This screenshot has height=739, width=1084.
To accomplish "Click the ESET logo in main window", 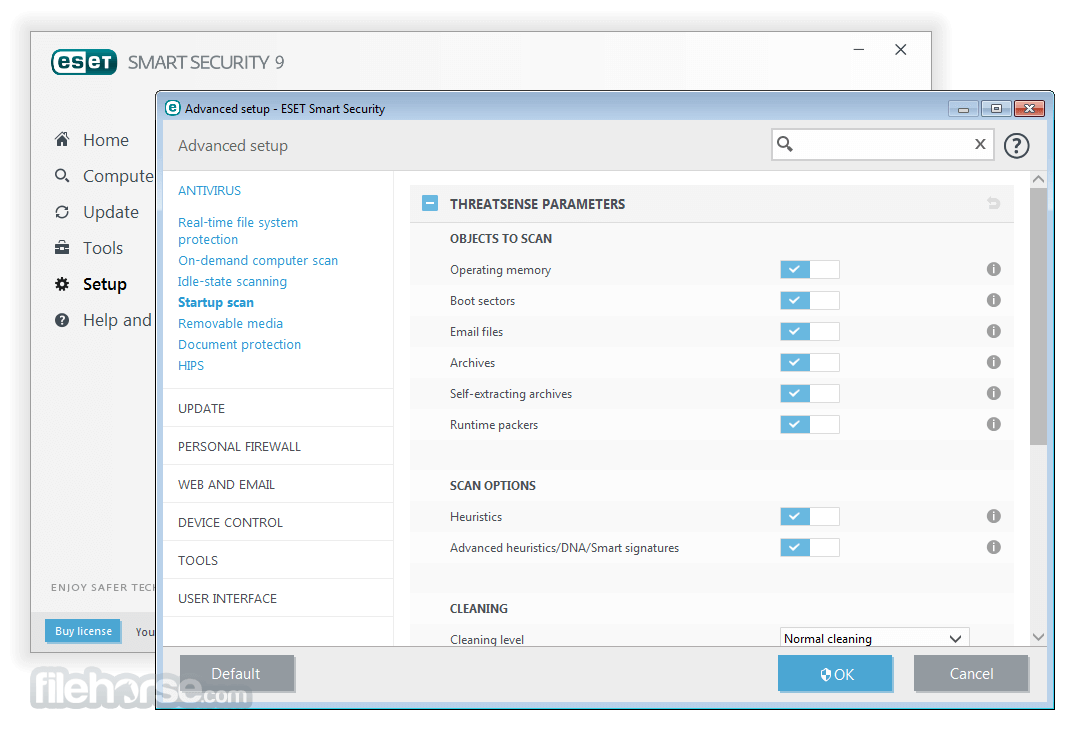I will click(84, 62).
